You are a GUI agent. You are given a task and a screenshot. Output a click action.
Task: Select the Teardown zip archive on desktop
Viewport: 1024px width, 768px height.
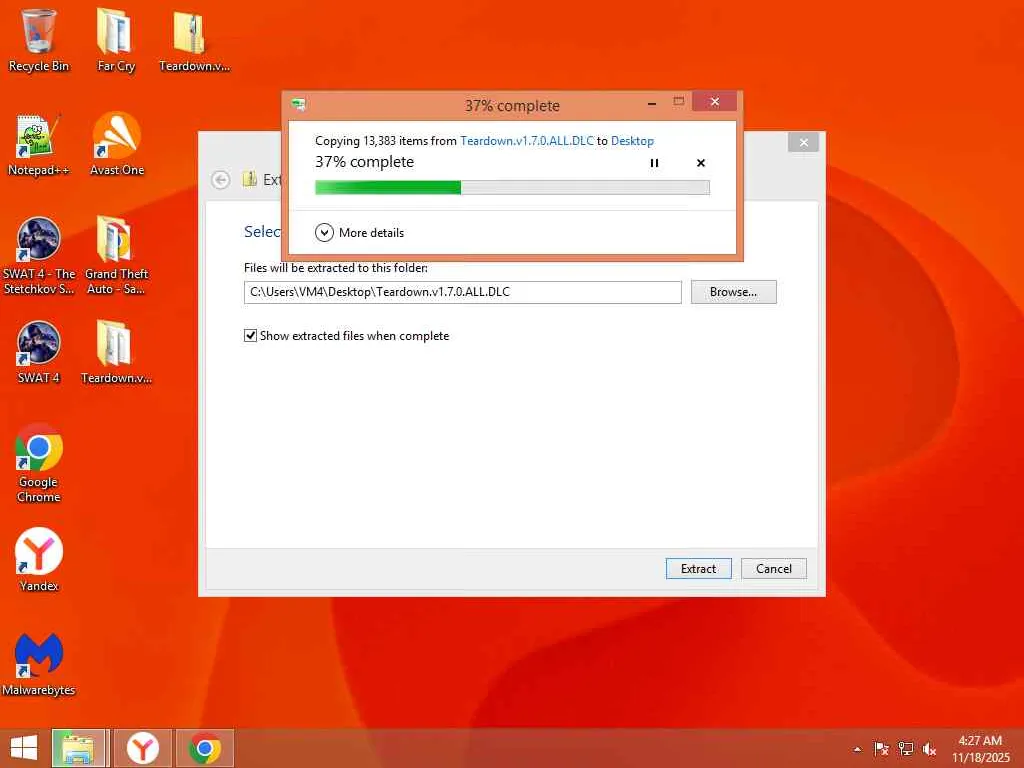(x=194, y=39)
